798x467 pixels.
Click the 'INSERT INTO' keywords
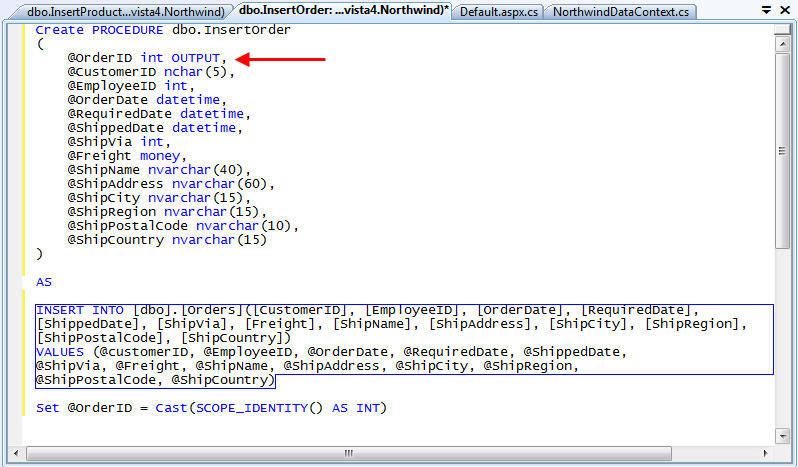80,310
